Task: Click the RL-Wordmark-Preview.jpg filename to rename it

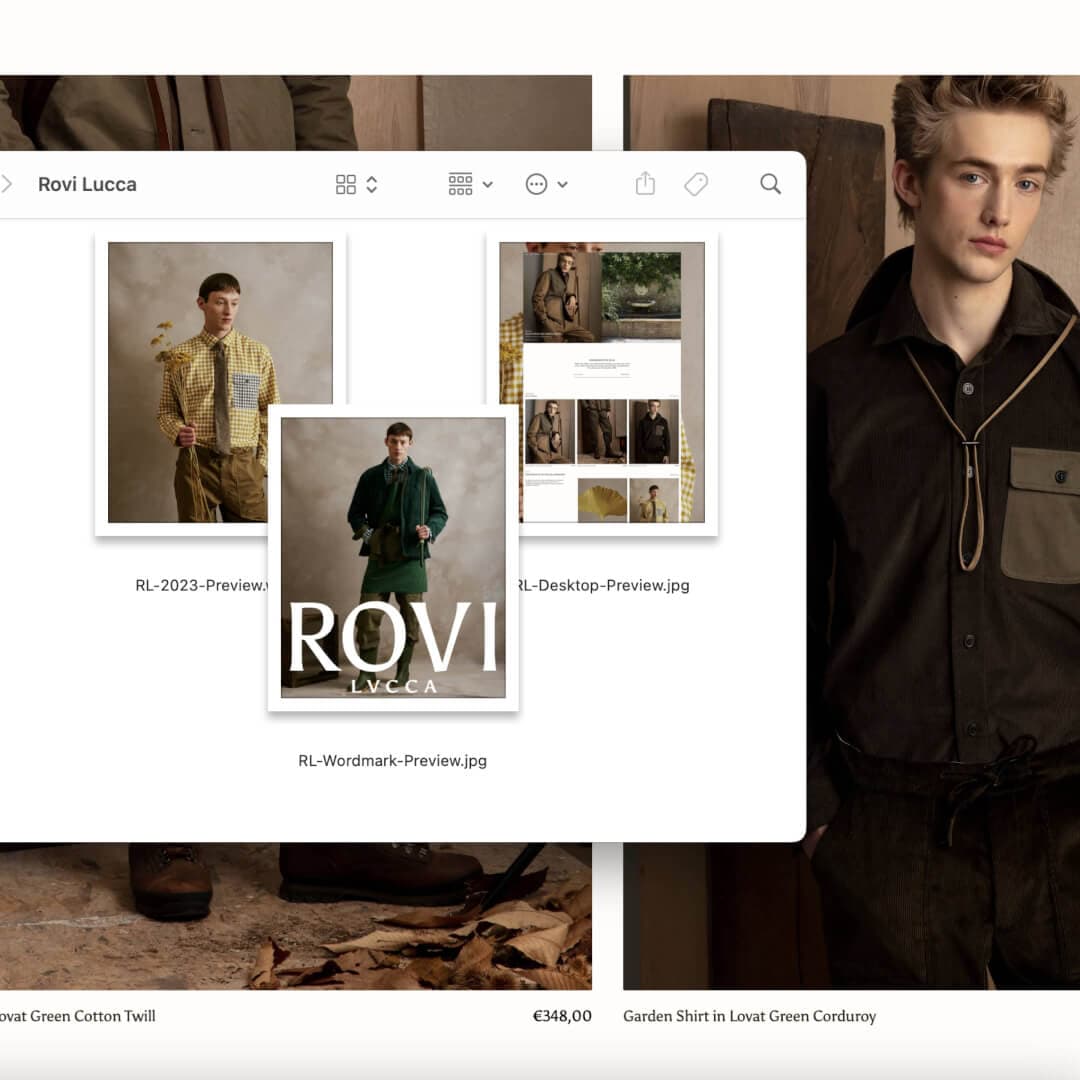Action: [x=390, y=760]
